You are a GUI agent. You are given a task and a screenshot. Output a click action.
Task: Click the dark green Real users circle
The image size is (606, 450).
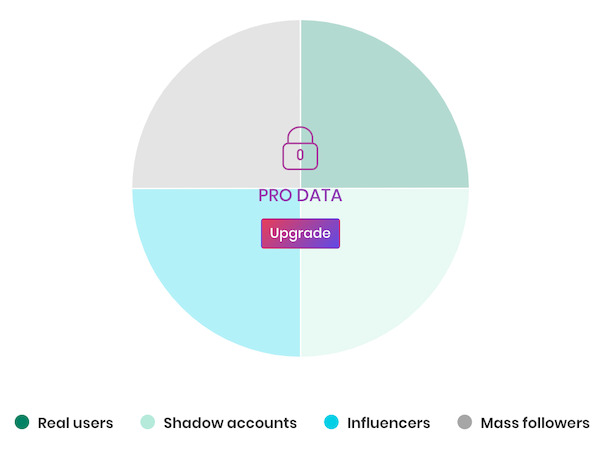22,422
